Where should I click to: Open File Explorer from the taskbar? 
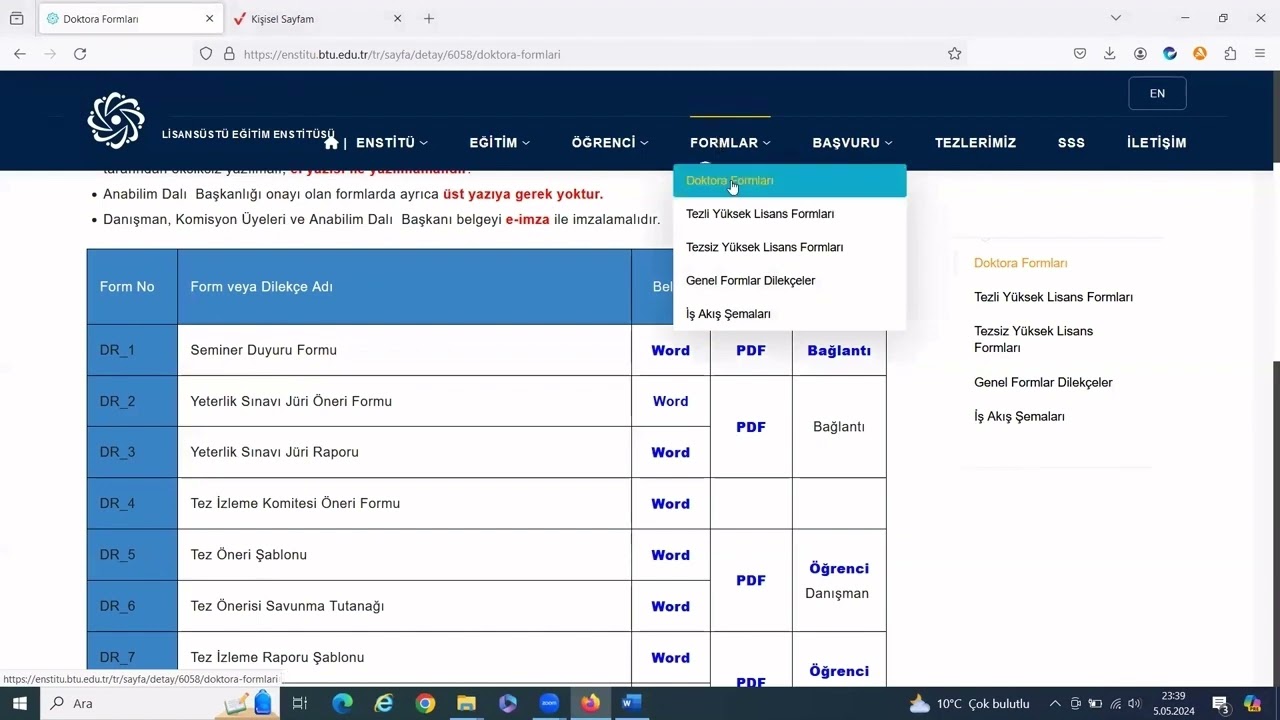(x=466, y=703)
